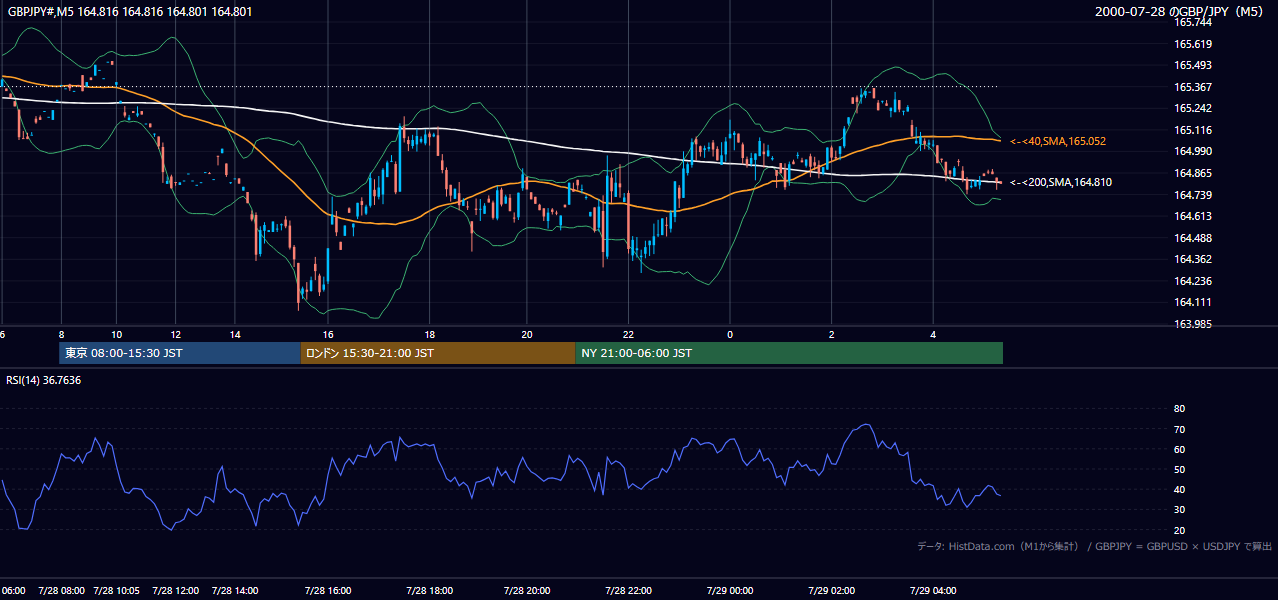Viewport: 1278px width, 600px height.
Task: Click the GBPJPY = GBPUSD × USDJPY note
Action: pos(1184,546)
